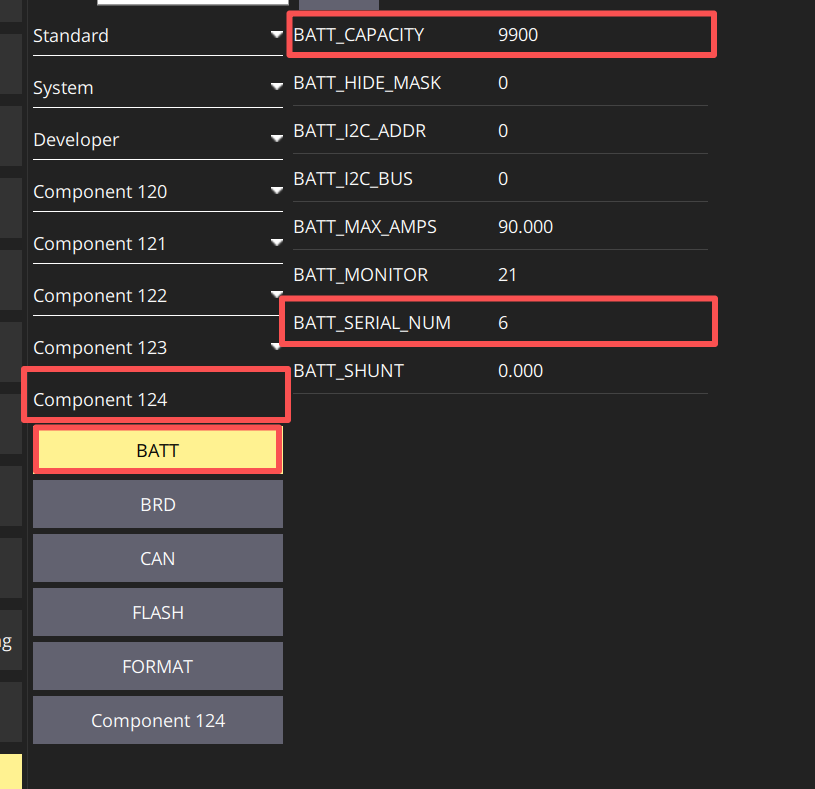This screenshot has height=789, width=815.
Task: Open the BRD parameter category
Action: (x=157, y=504)
